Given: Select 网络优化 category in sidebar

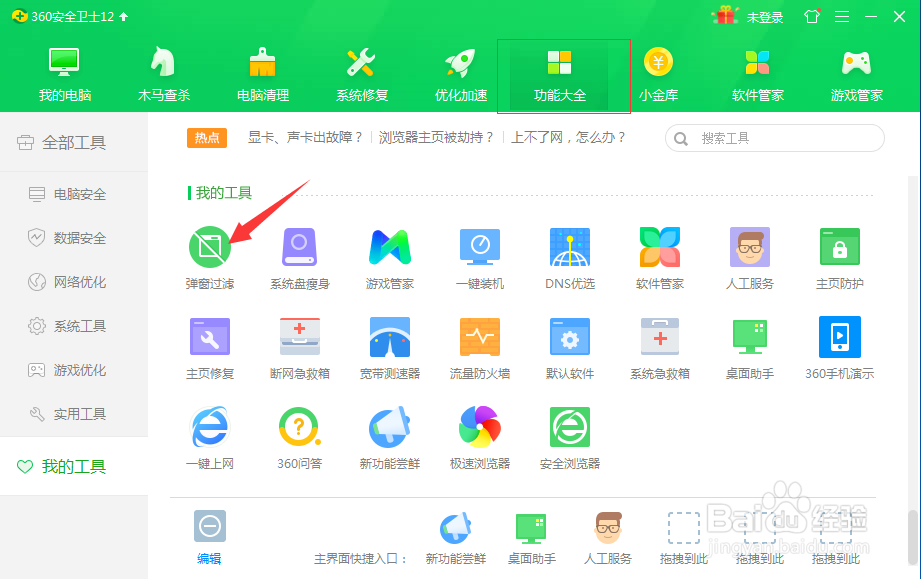Looking at the screenshot, I should (74, 282).
